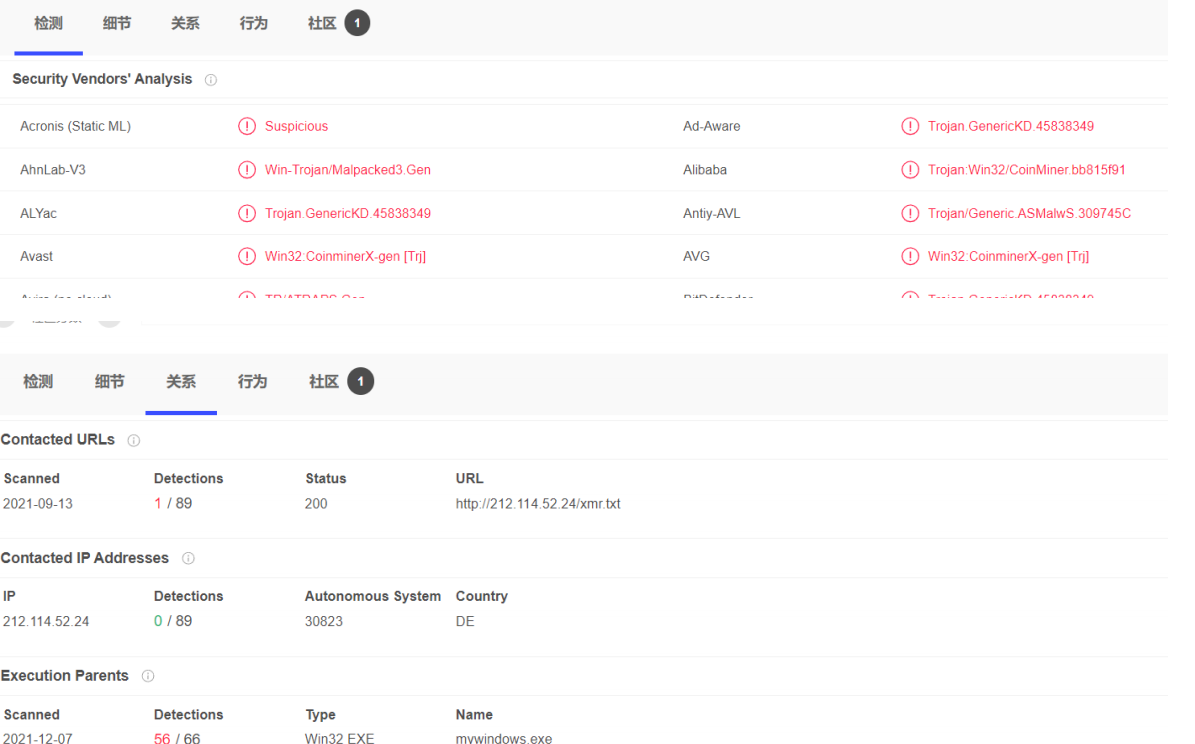
Task: Click the 30823 autonomous system value
Action: [x=324, y=621]
